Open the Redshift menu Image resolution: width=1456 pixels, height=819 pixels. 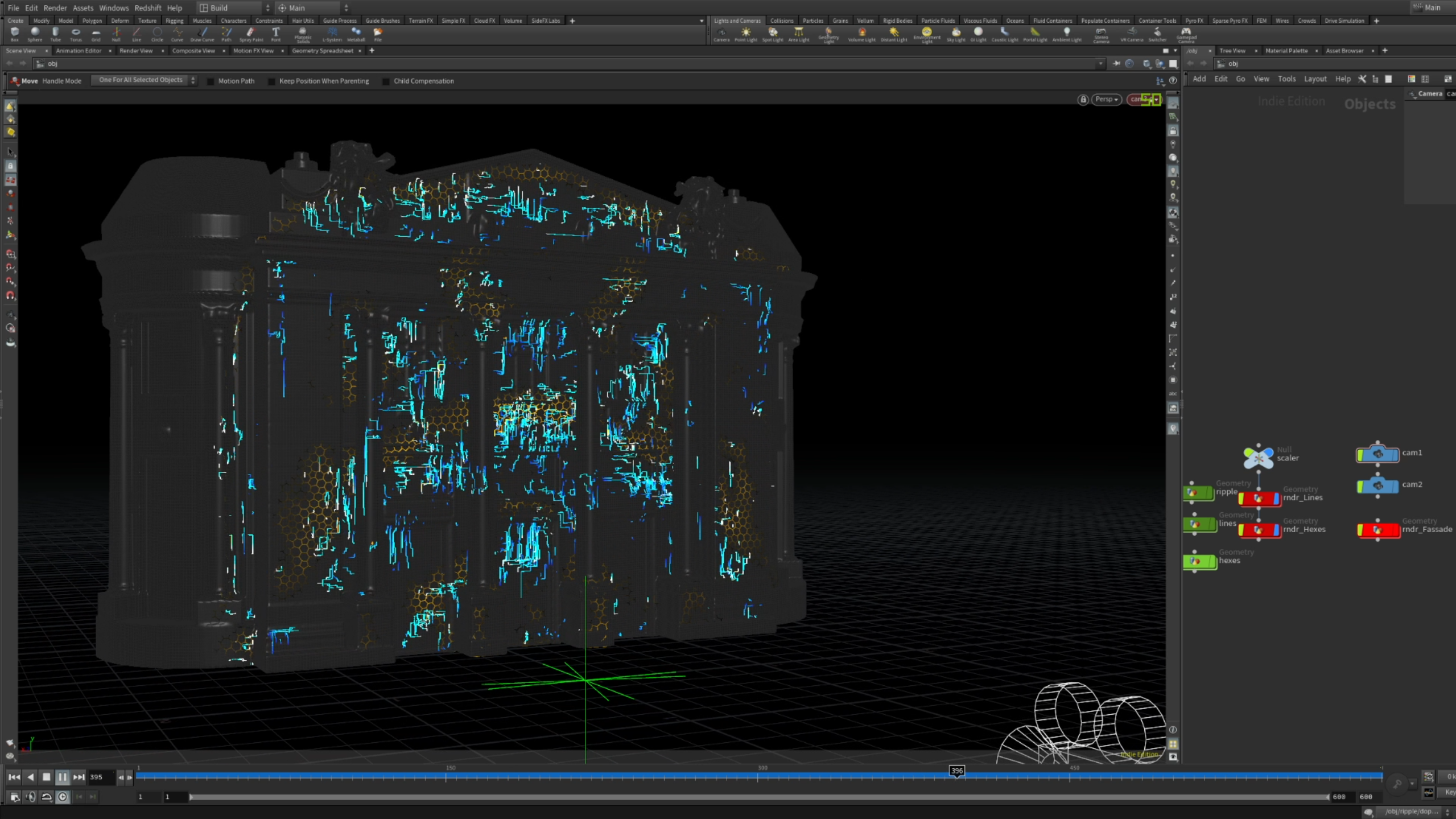pyautogui.click(x=147, y=8)
